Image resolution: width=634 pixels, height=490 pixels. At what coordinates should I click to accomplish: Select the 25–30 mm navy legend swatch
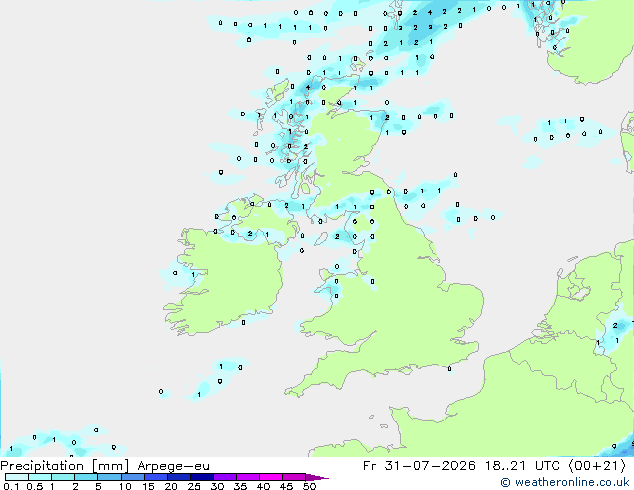point(201,477)
